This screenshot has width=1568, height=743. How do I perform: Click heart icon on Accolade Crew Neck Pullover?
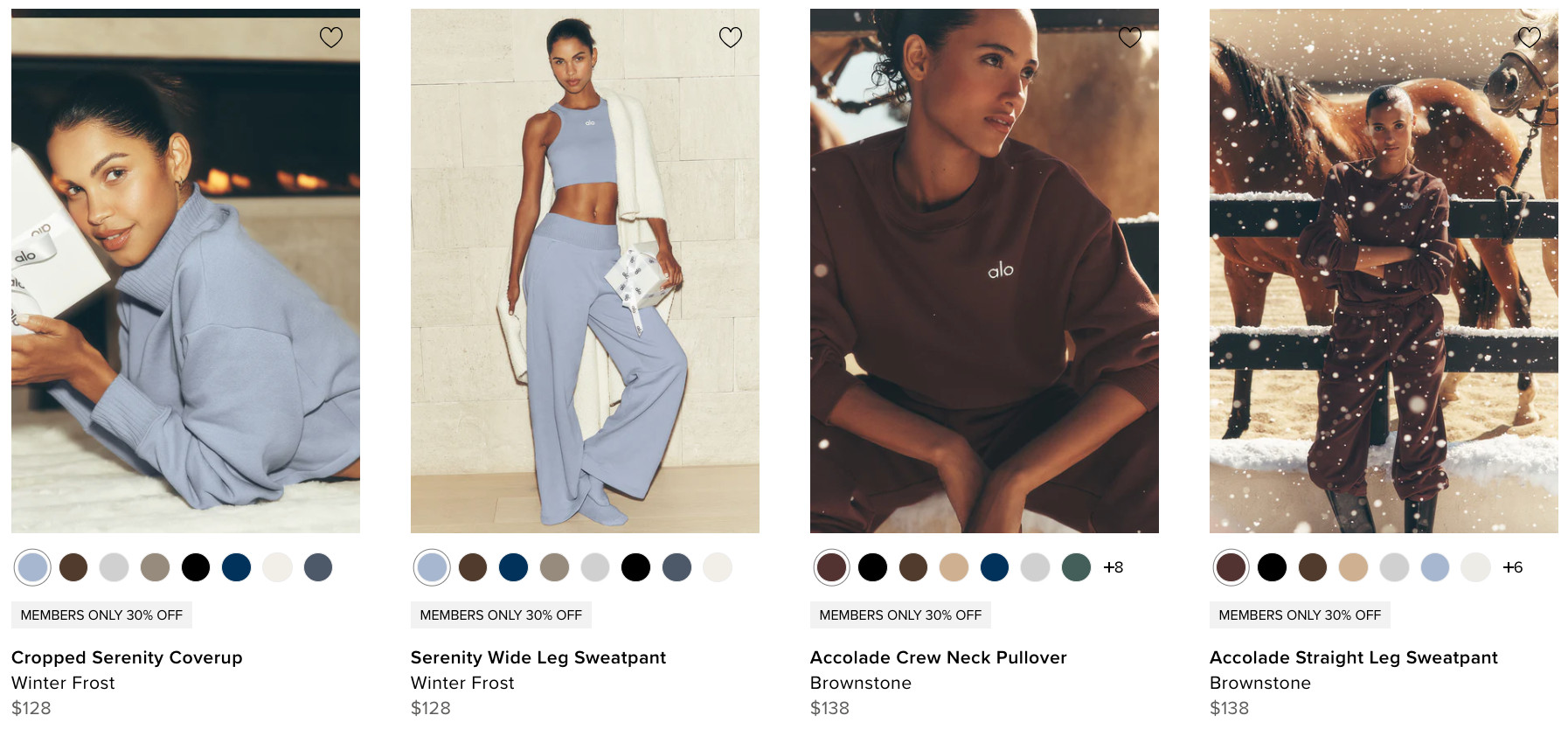click(1130, 37)
